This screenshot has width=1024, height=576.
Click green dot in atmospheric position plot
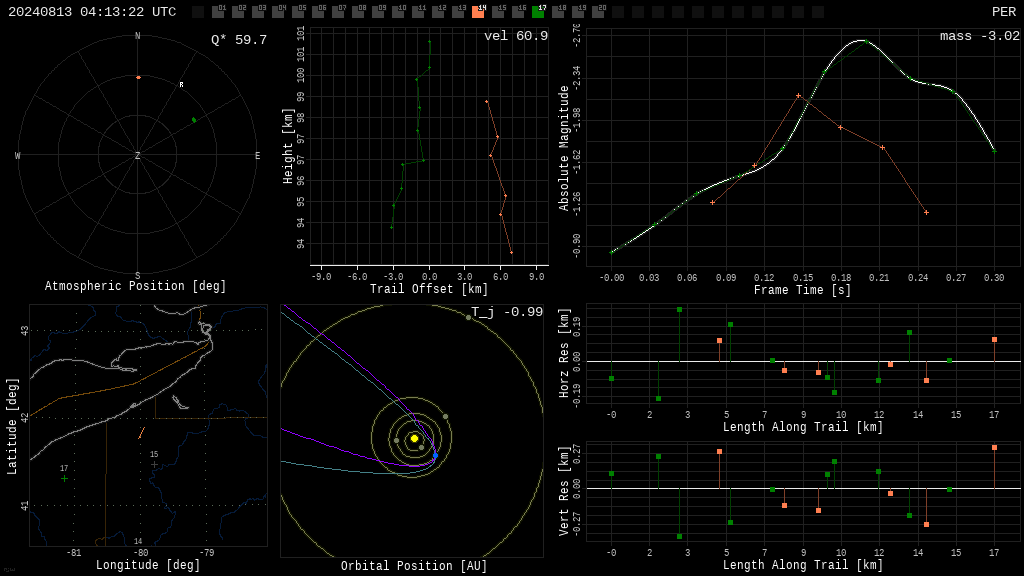tap(194, 120)
